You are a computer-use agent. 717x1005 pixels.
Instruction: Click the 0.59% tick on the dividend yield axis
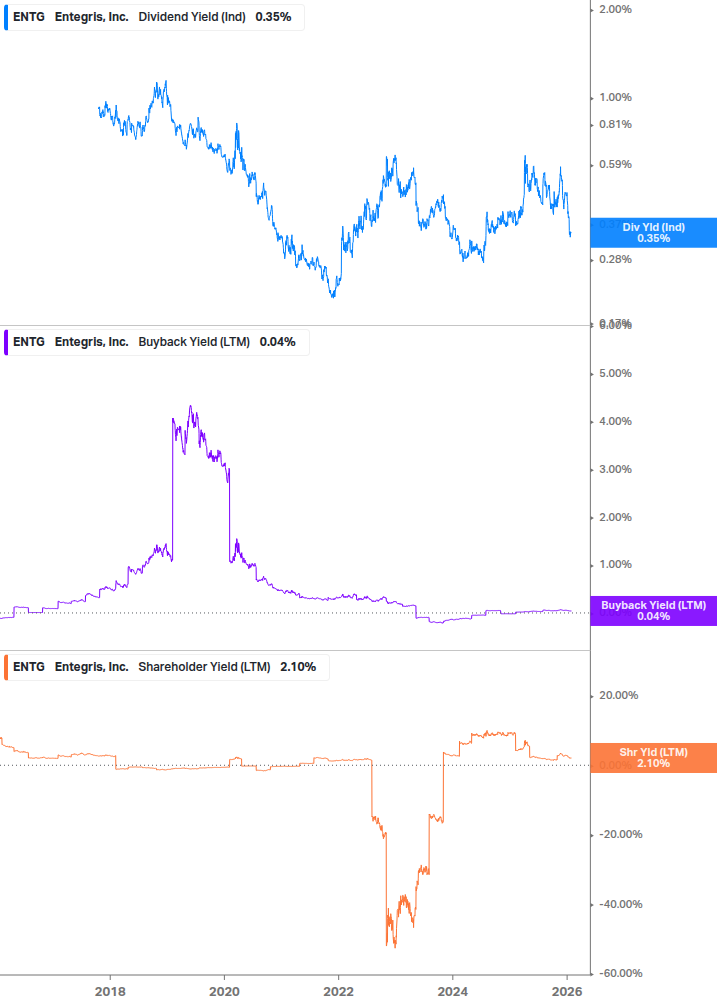[x=615, y=165]
